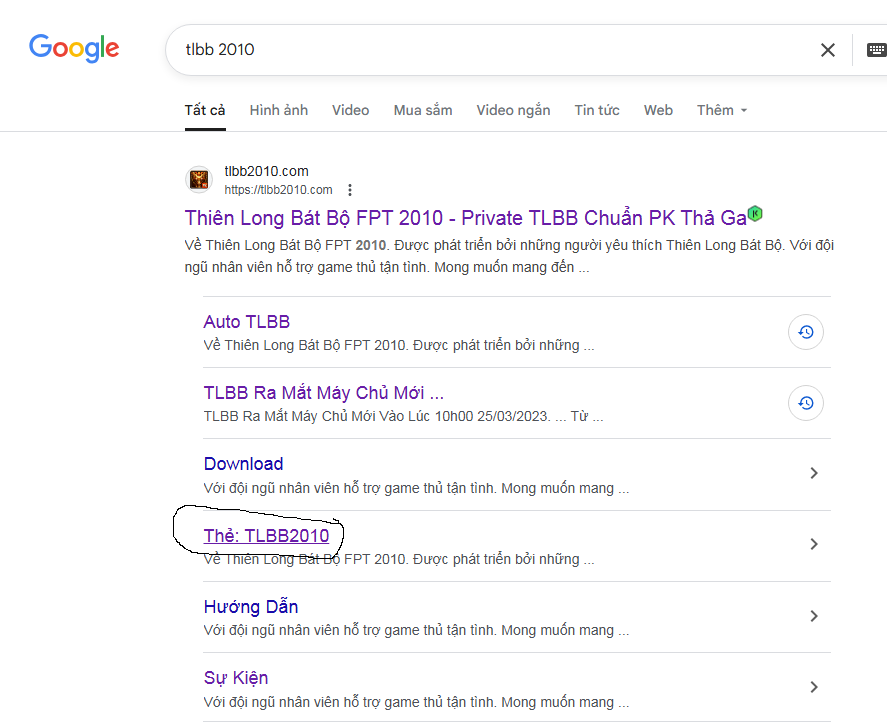The width and height of the screenshot is (887, 726).
Task: Clear the search box with X
Action: tap(828, 50)
